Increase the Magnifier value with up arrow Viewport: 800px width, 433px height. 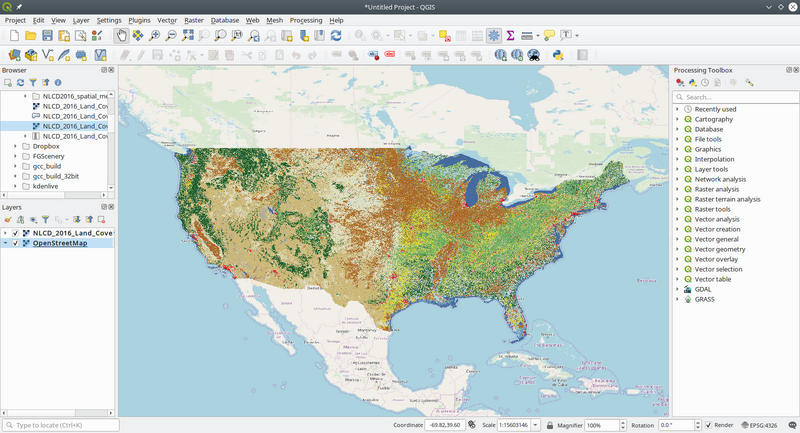[x=622, y=422]
